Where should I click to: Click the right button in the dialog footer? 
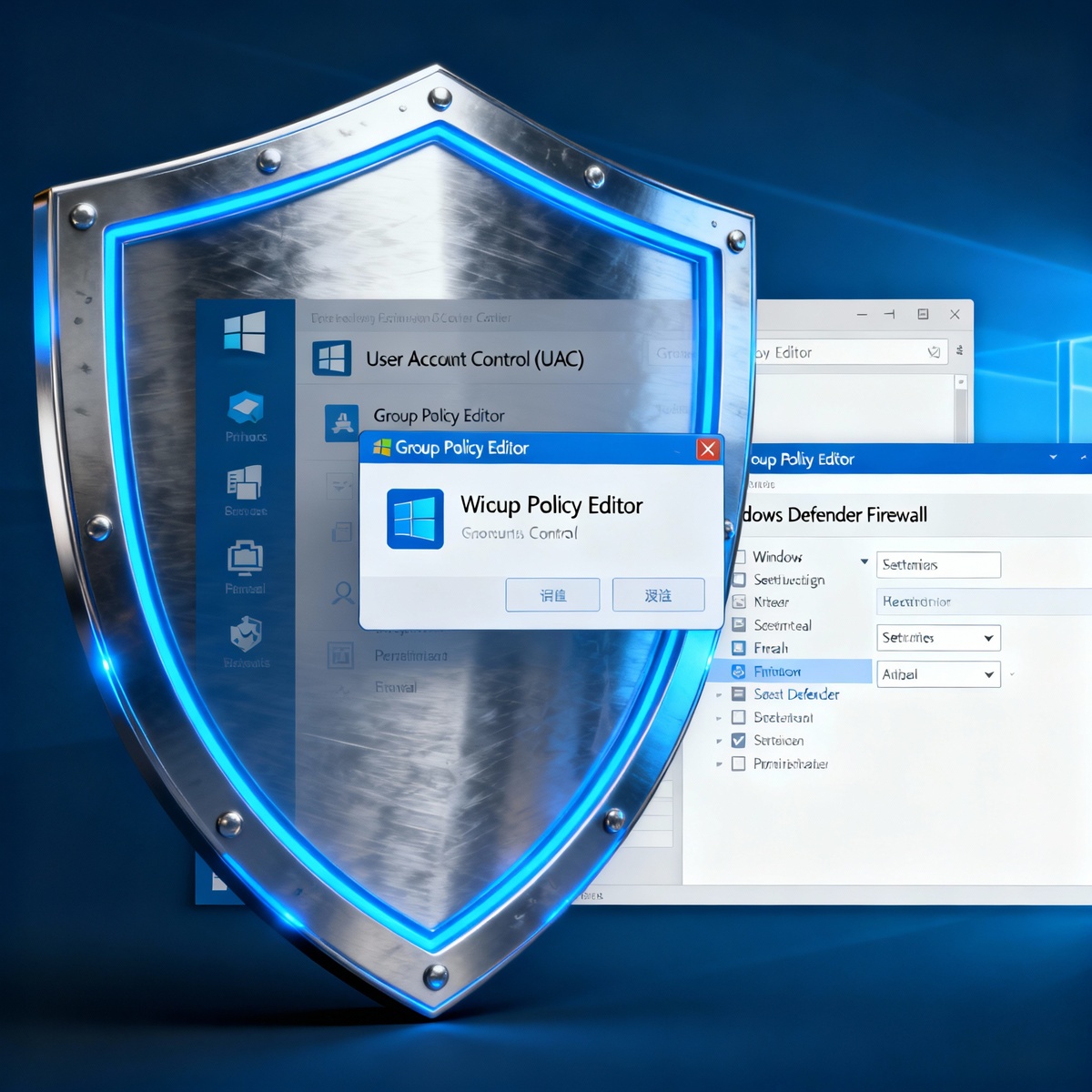click(659, 595)
